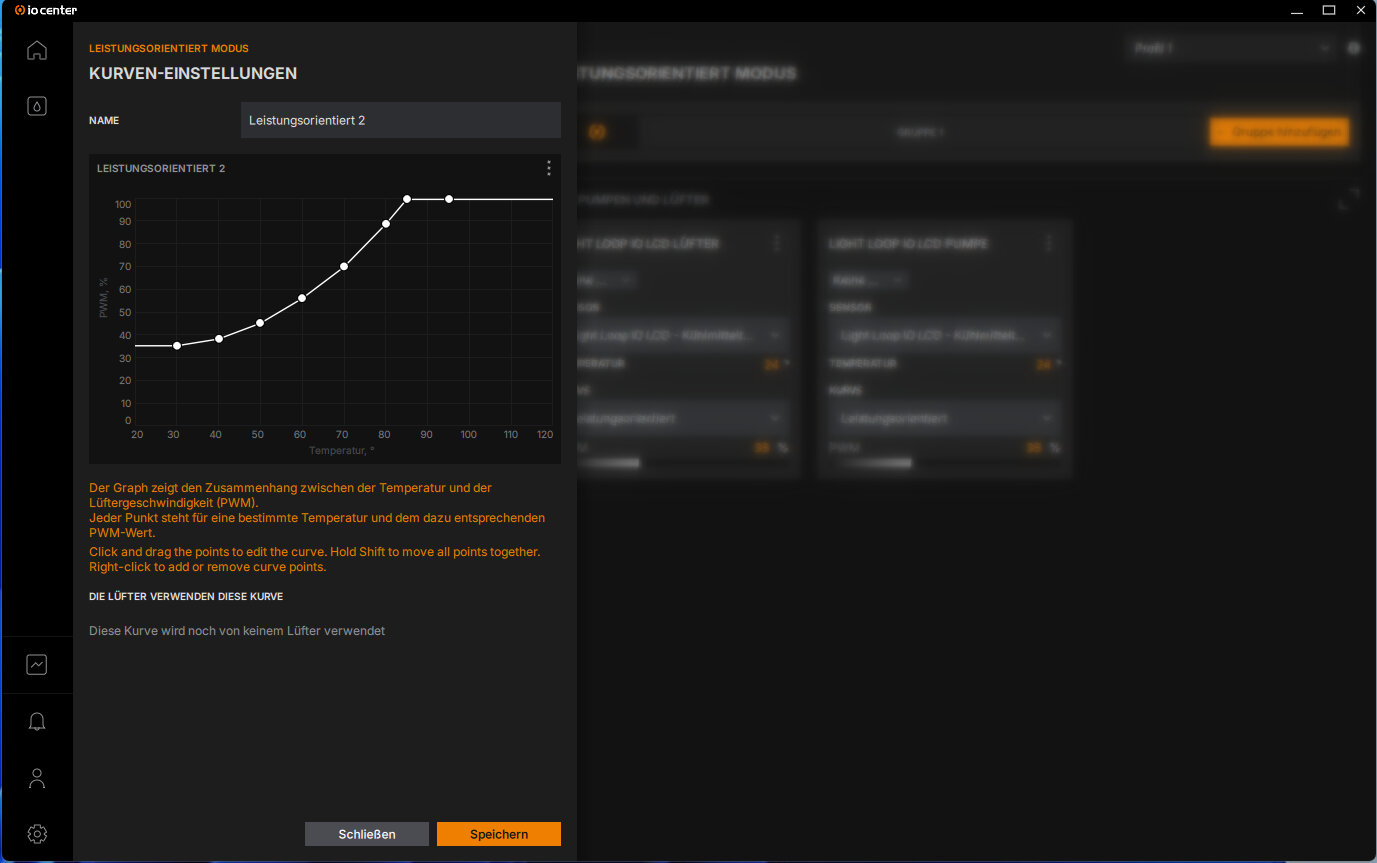1377x863 pixels.
Task: Select the curve point at 80 degrees
Action: click(386, 224)
